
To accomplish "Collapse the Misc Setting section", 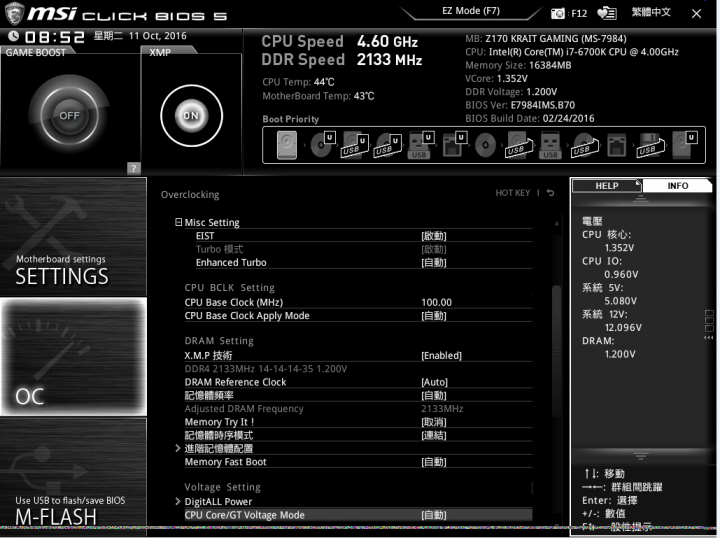I will pyautogui.click(x=179, y=222).
